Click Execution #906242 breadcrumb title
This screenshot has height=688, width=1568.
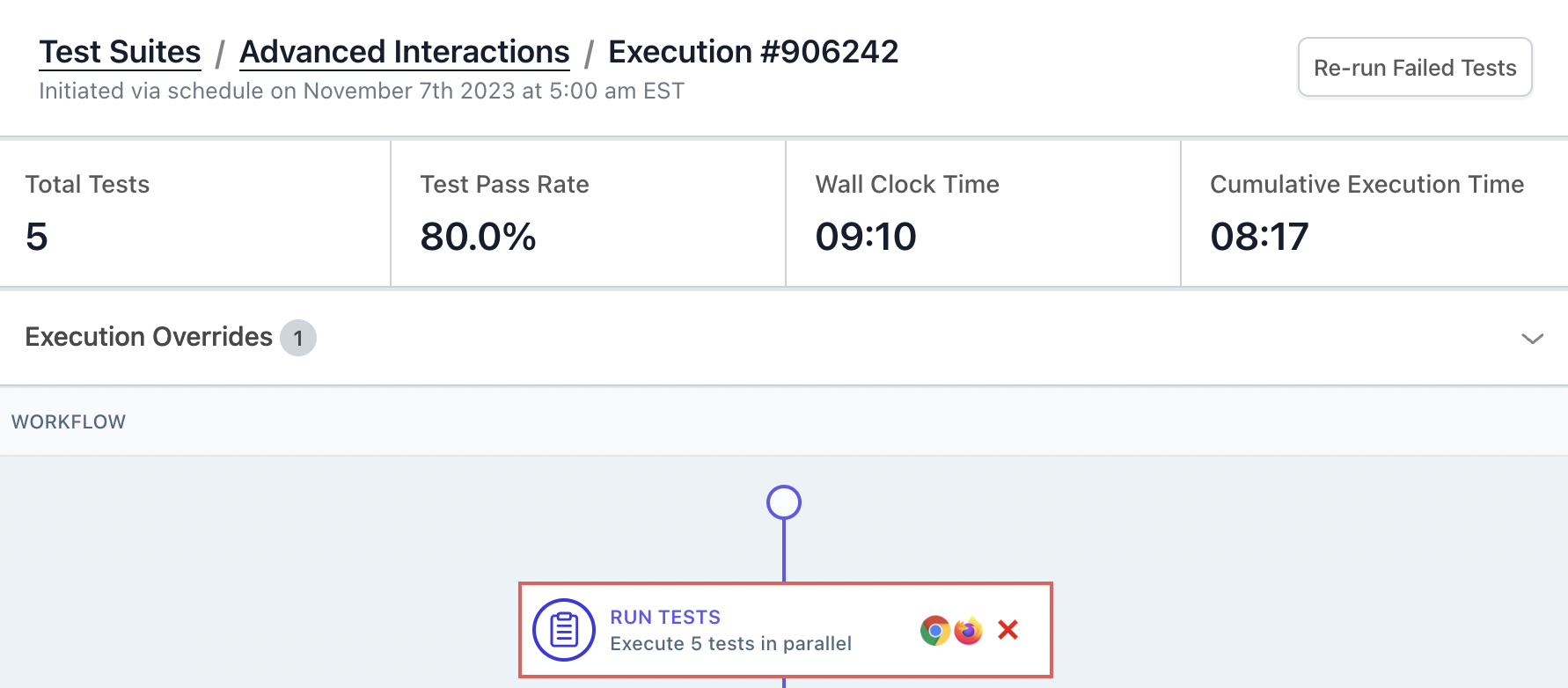(753, 52)
